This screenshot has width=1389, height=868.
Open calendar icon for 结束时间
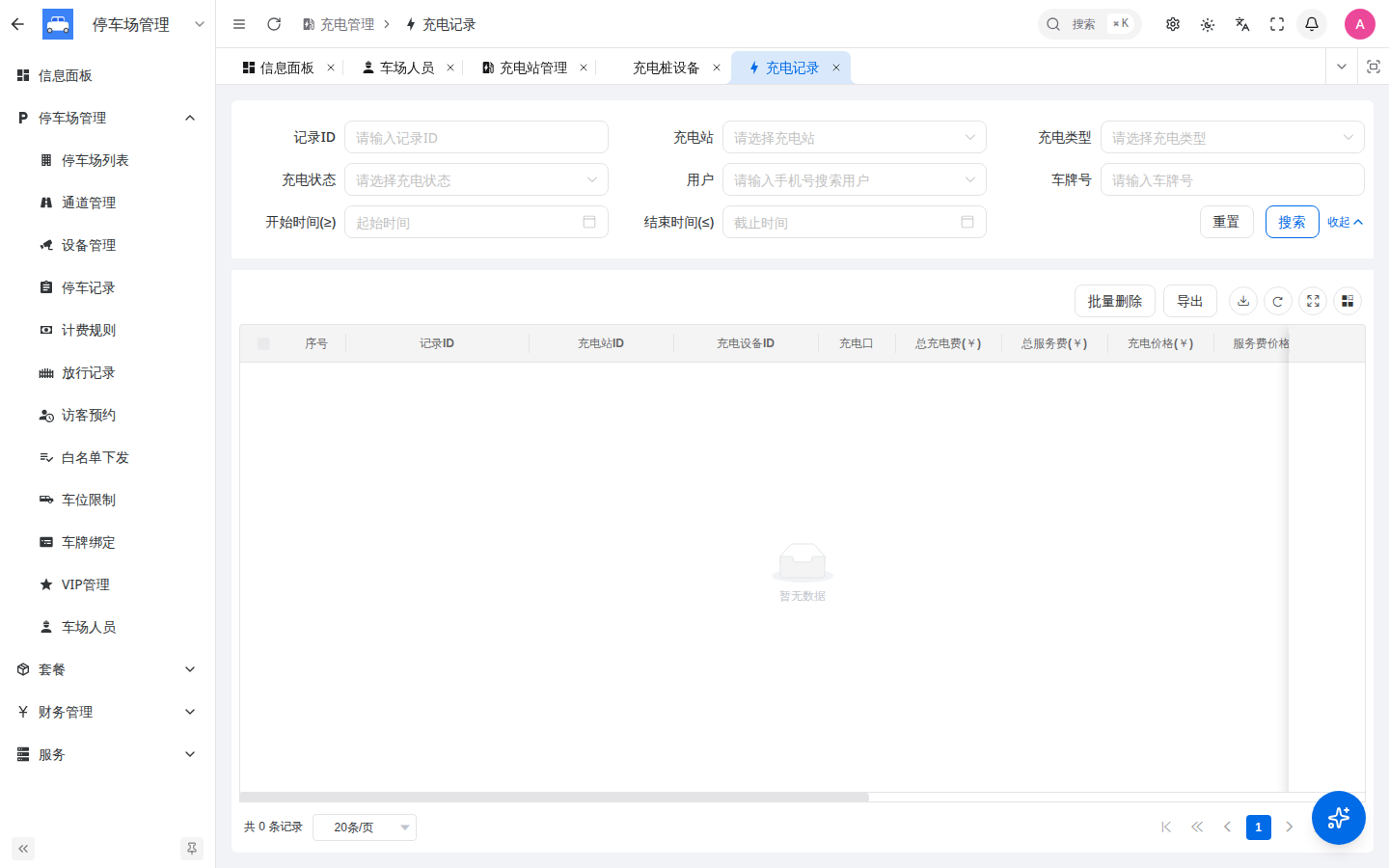click(967, 222)
